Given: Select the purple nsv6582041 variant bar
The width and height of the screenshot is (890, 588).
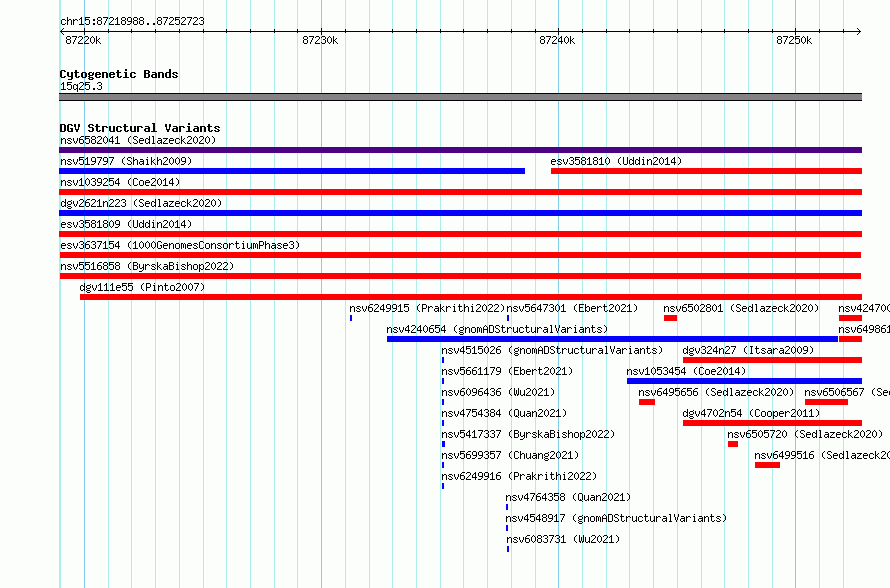Looking at the screenshot, I should point(460,150).
